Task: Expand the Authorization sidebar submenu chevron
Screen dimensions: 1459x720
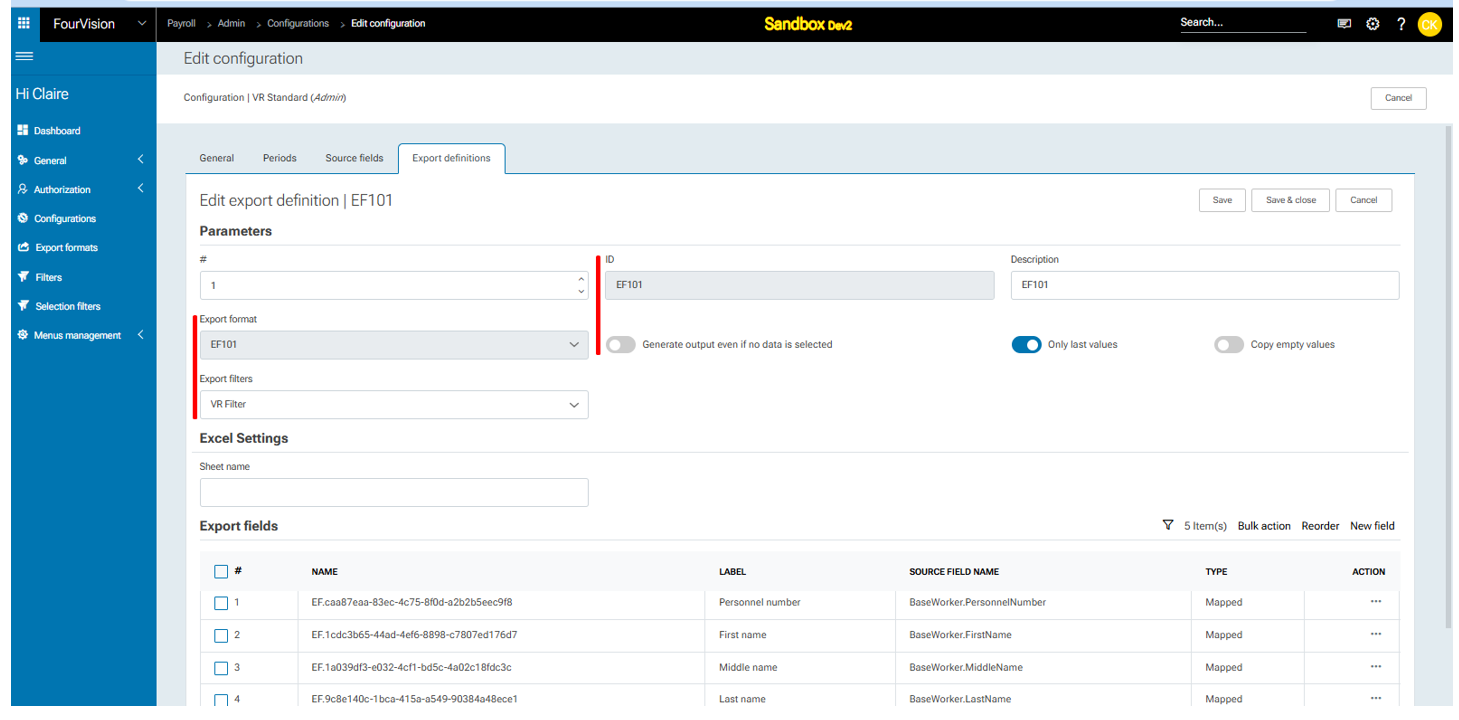Action: tap(141, 189)
